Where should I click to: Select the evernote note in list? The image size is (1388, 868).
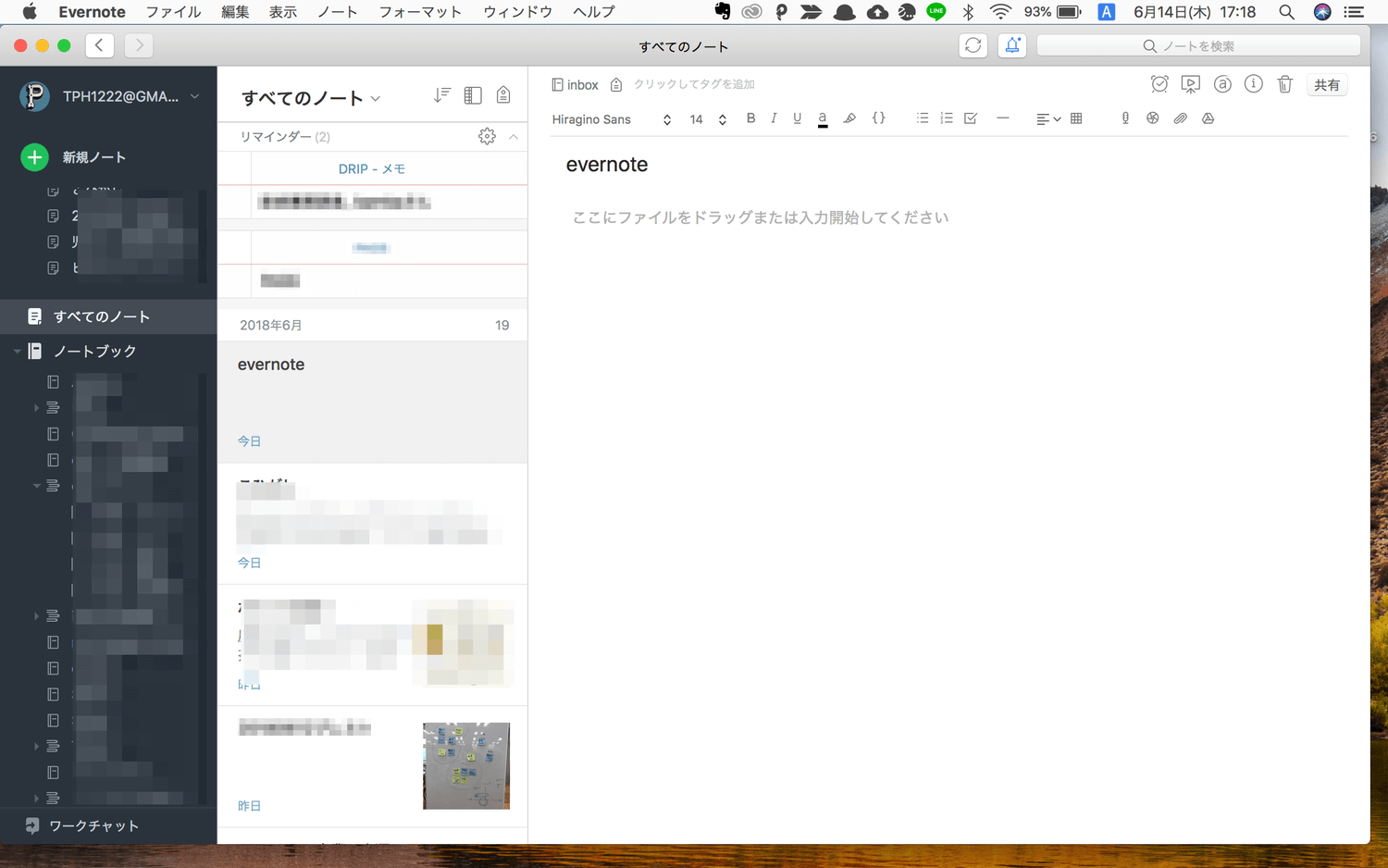pos(372,403)
